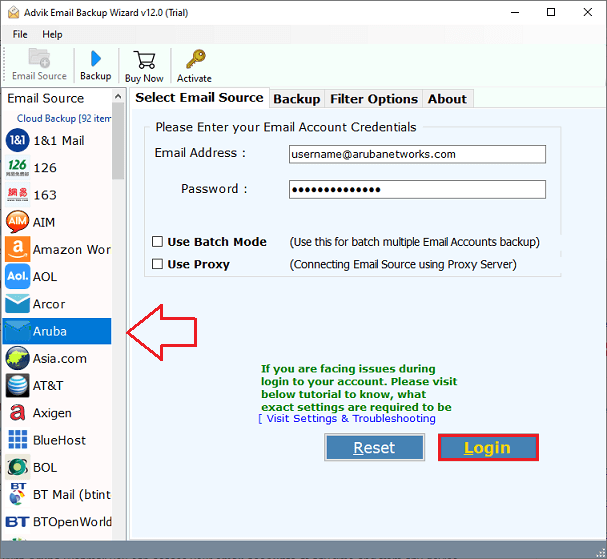The height and width of the screenshot is (559, 607).
Task: Select BlueHost label in source list
Action: click(x=59, y=440)
